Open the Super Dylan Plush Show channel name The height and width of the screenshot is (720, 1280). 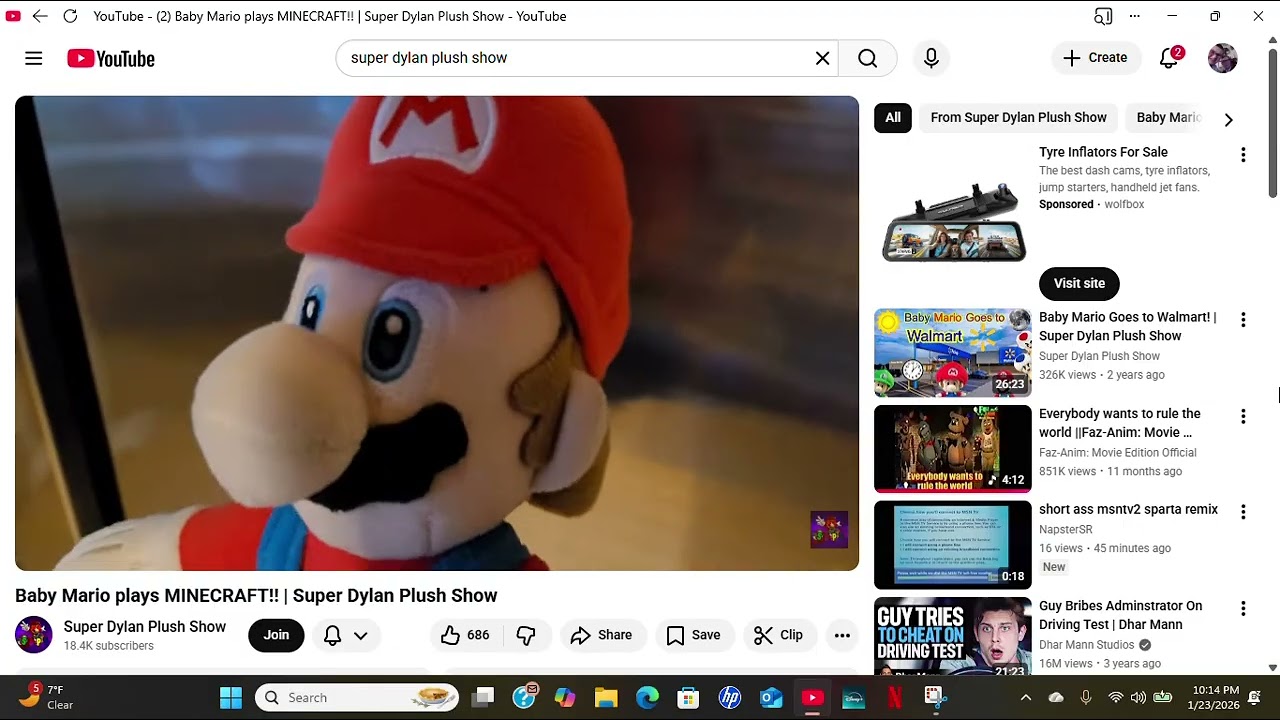click(x=145, y=627)
